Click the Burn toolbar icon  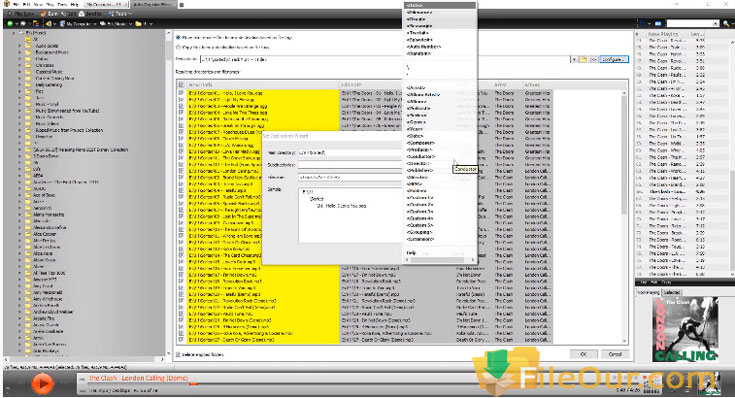pyautogui.click(x=43, y=14)
